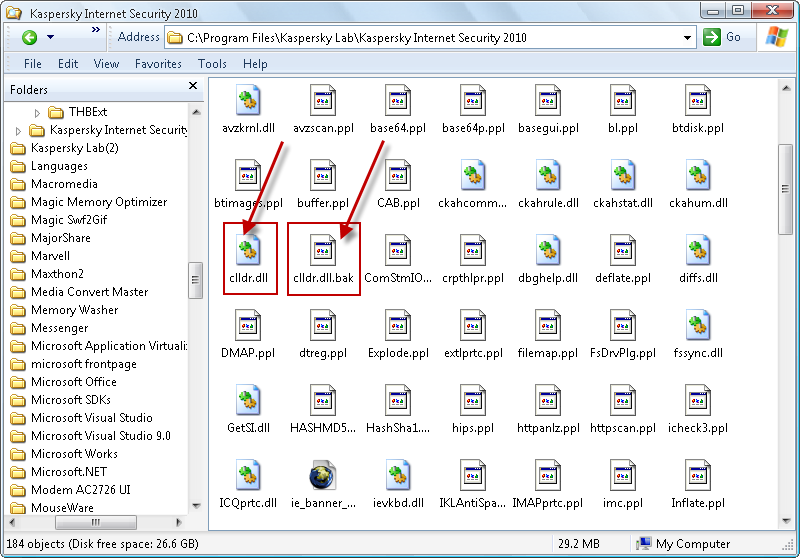Expand the Kaspersky Internet Security folder node
This screenshot has width=800, height=558.
pos(18,131)
